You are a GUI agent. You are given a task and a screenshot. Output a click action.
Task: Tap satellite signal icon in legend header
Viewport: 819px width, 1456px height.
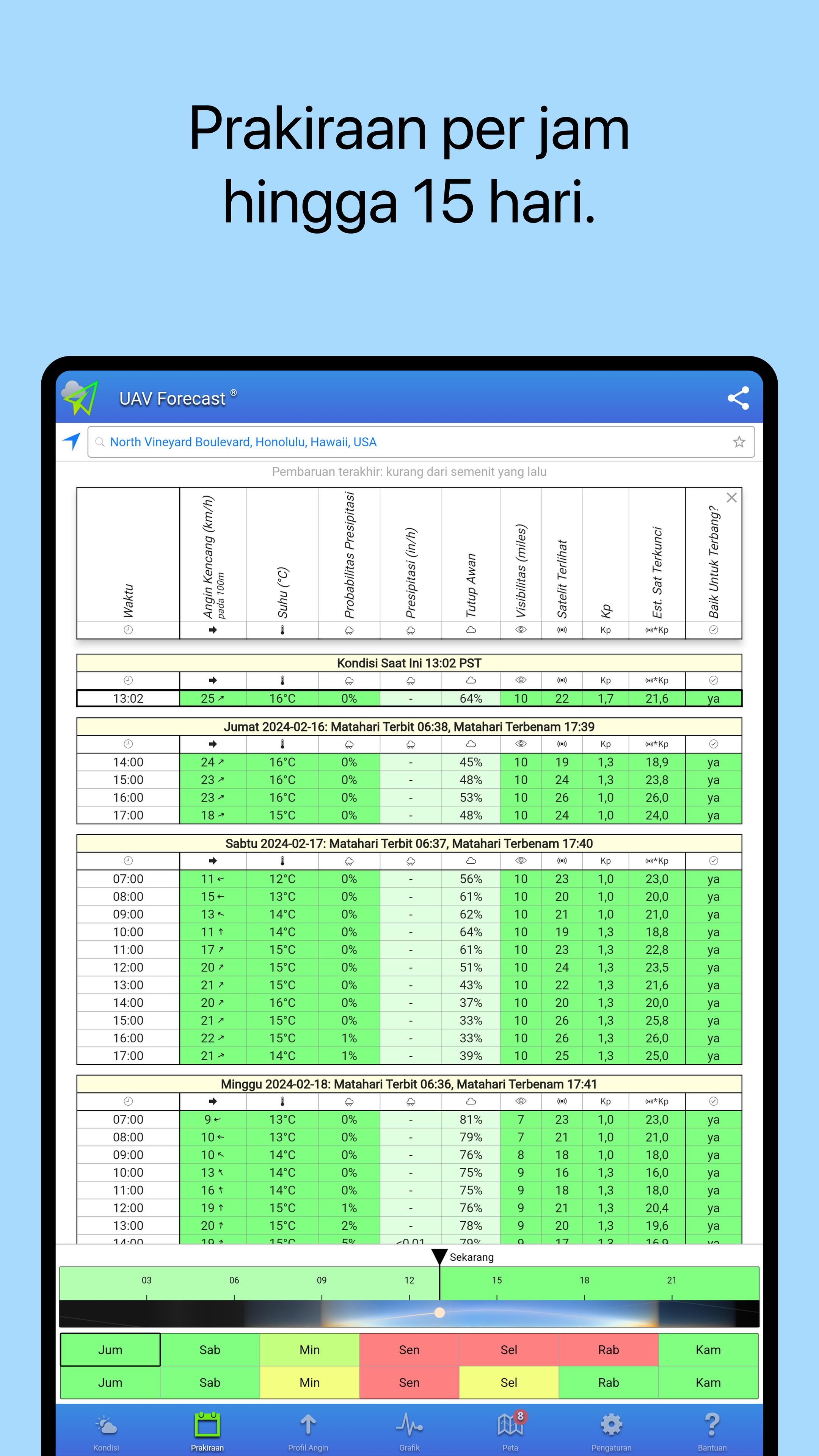point(562,630)
